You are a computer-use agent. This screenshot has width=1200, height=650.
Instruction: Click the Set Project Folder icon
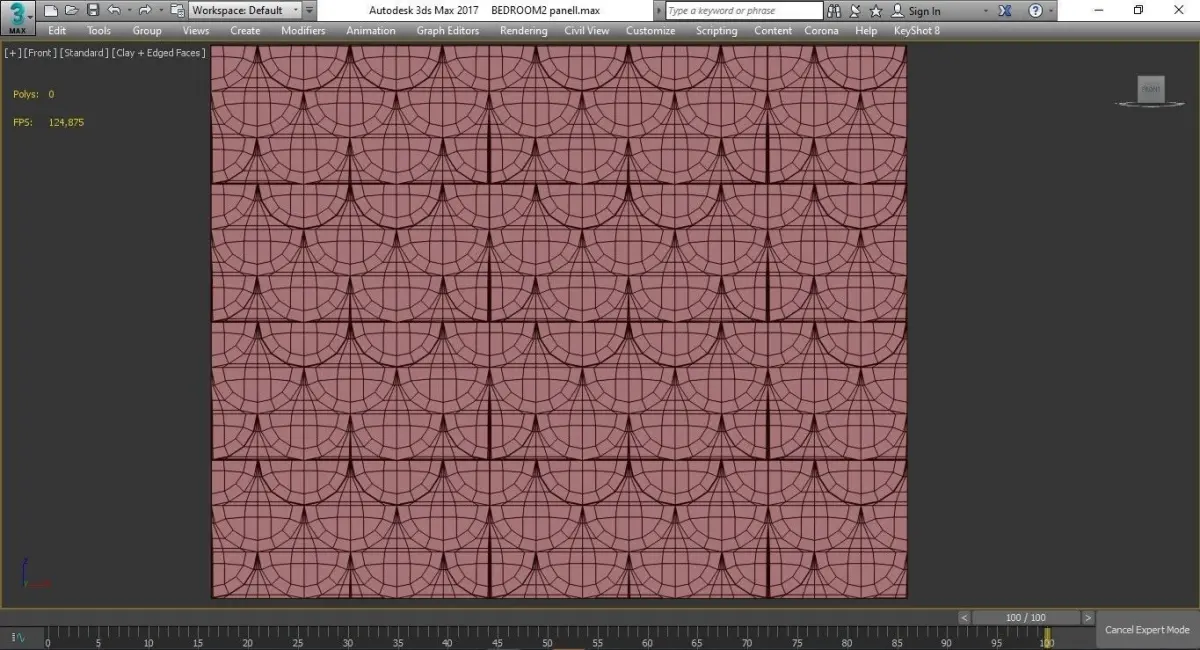(x=177, y=11)
